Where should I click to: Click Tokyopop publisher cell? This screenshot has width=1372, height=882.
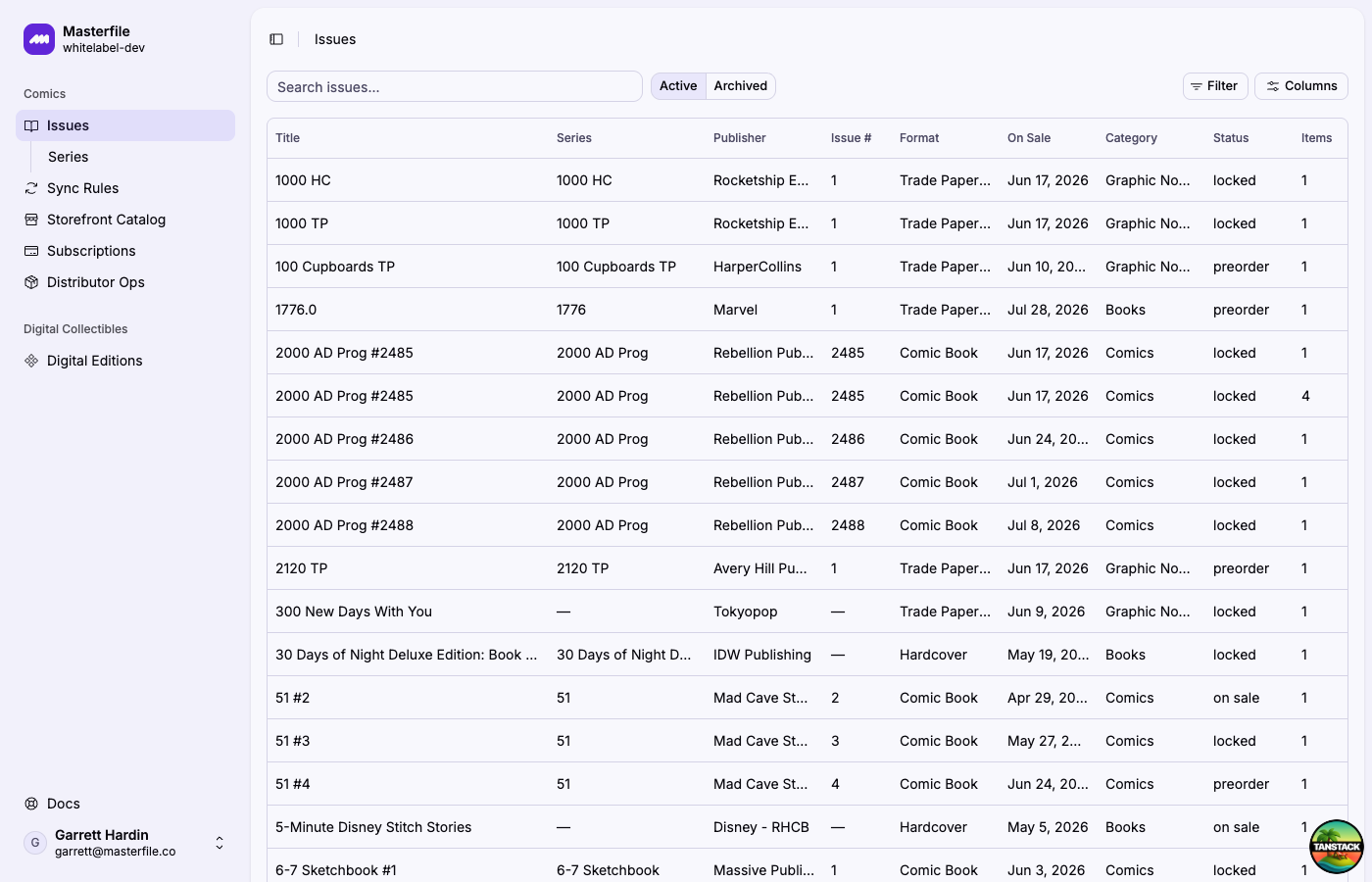pyautogui.click(x=745, y=612)
